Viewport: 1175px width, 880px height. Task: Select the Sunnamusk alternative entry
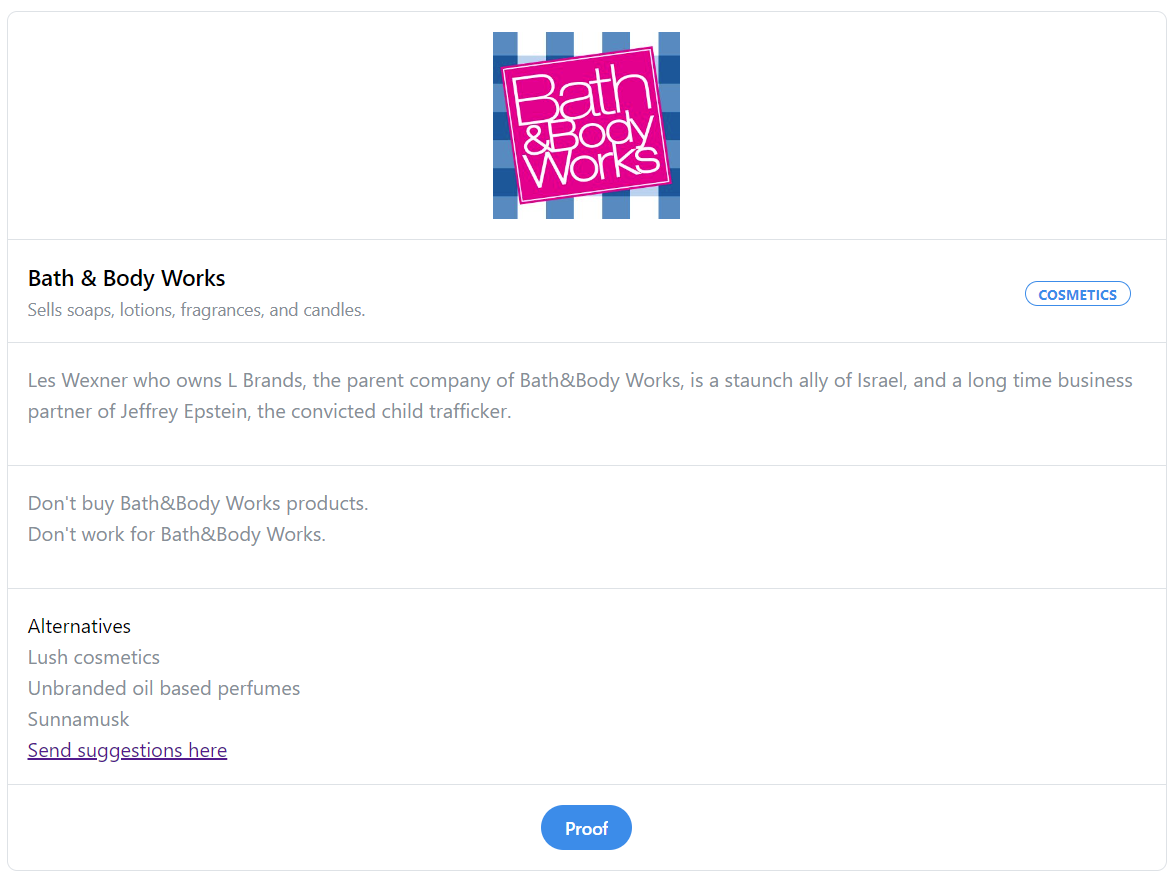point(78,719)
